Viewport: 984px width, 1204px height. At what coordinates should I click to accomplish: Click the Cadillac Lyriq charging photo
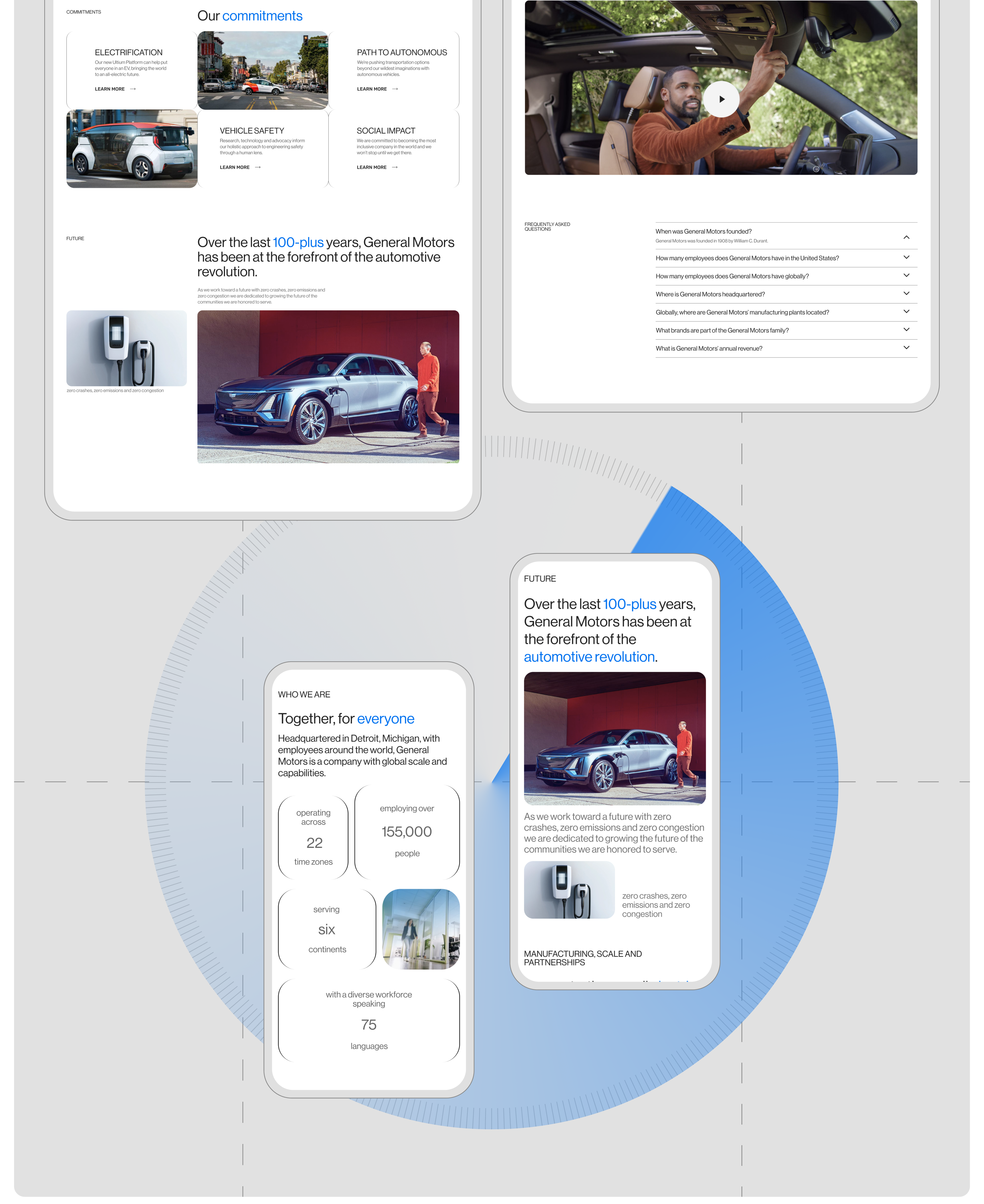tap(327, 386)
